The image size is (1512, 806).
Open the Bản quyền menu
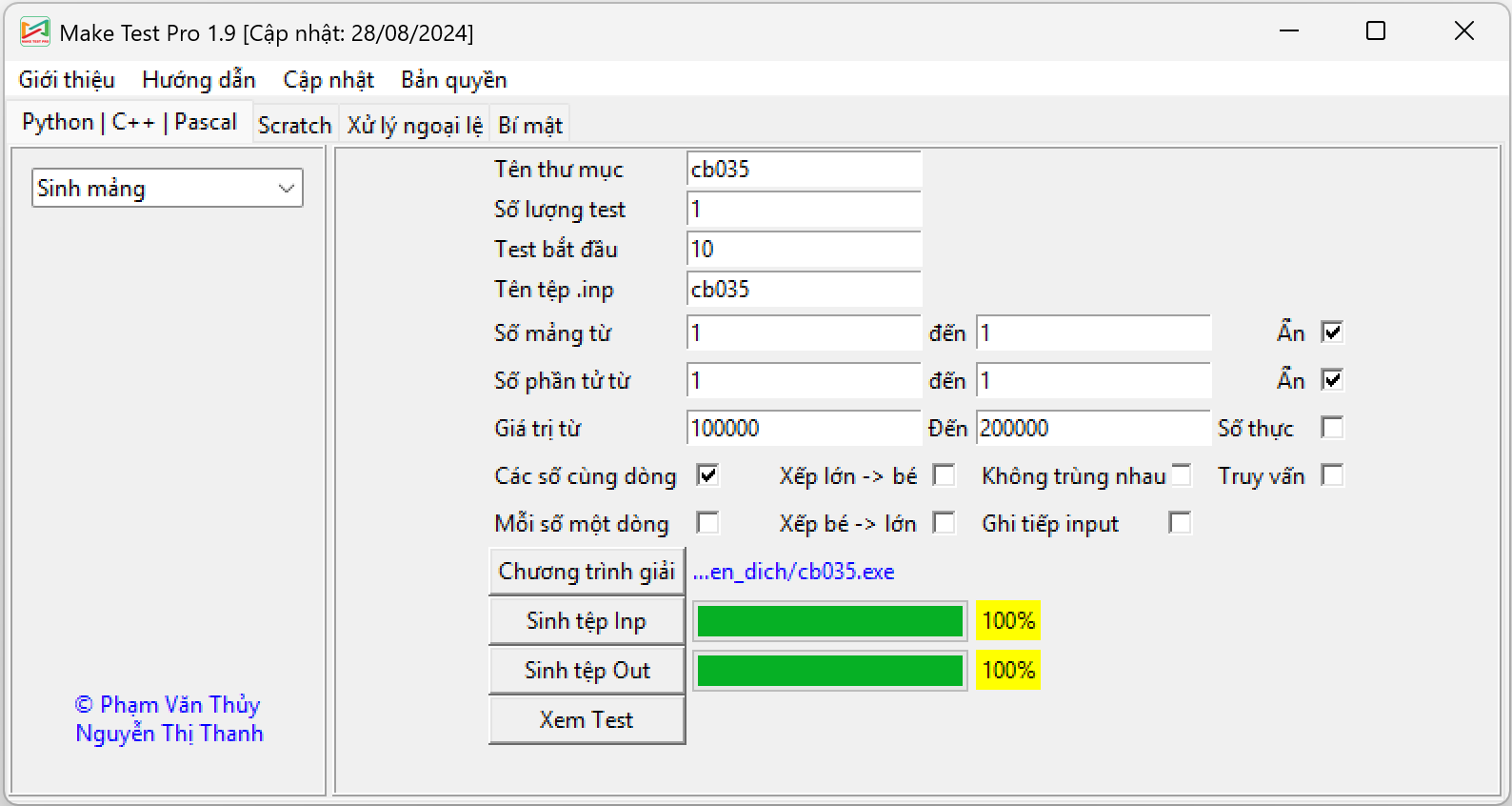tap(453, 80)
